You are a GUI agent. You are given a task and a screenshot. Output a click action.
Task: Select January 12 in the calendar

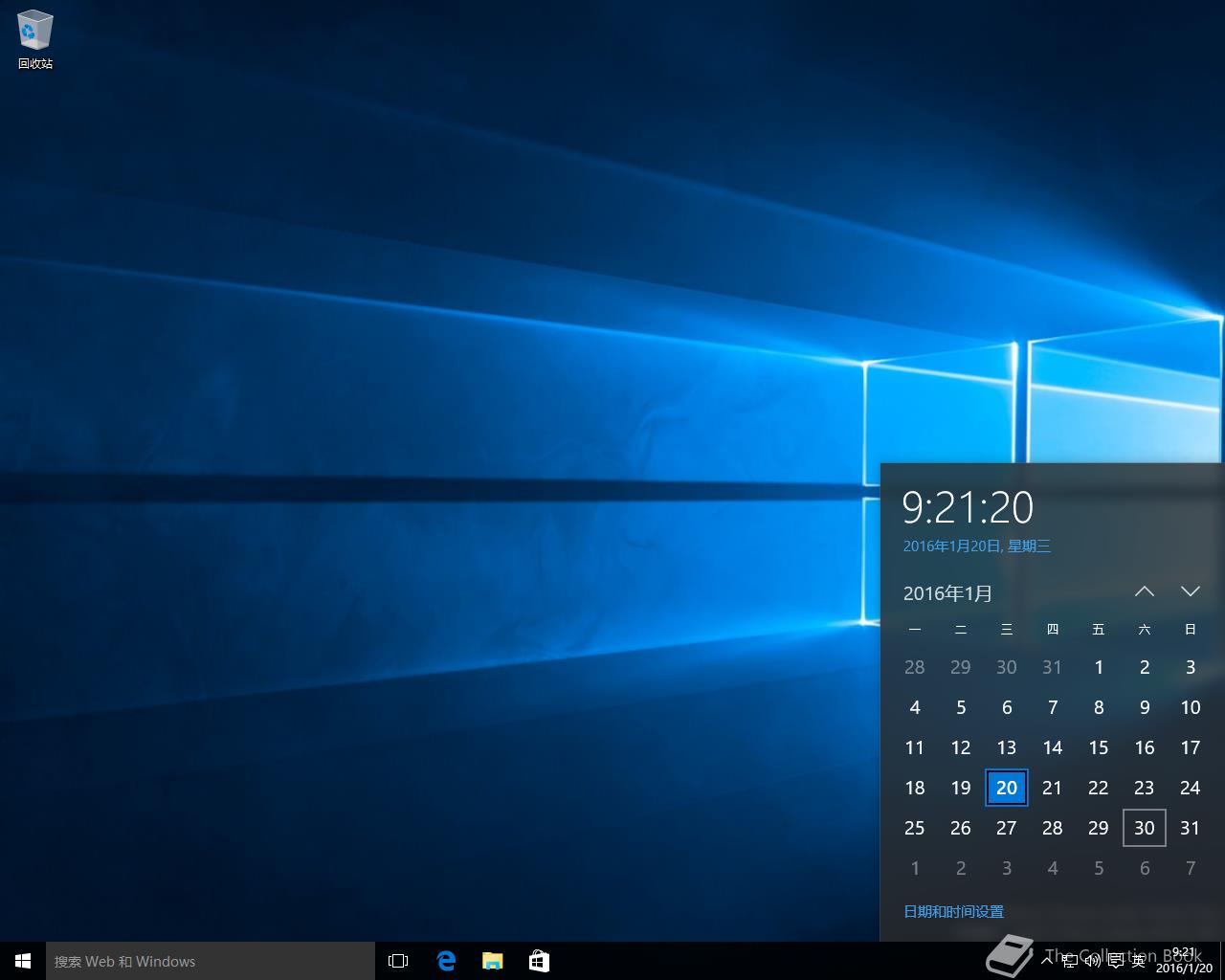pos(961,747)
